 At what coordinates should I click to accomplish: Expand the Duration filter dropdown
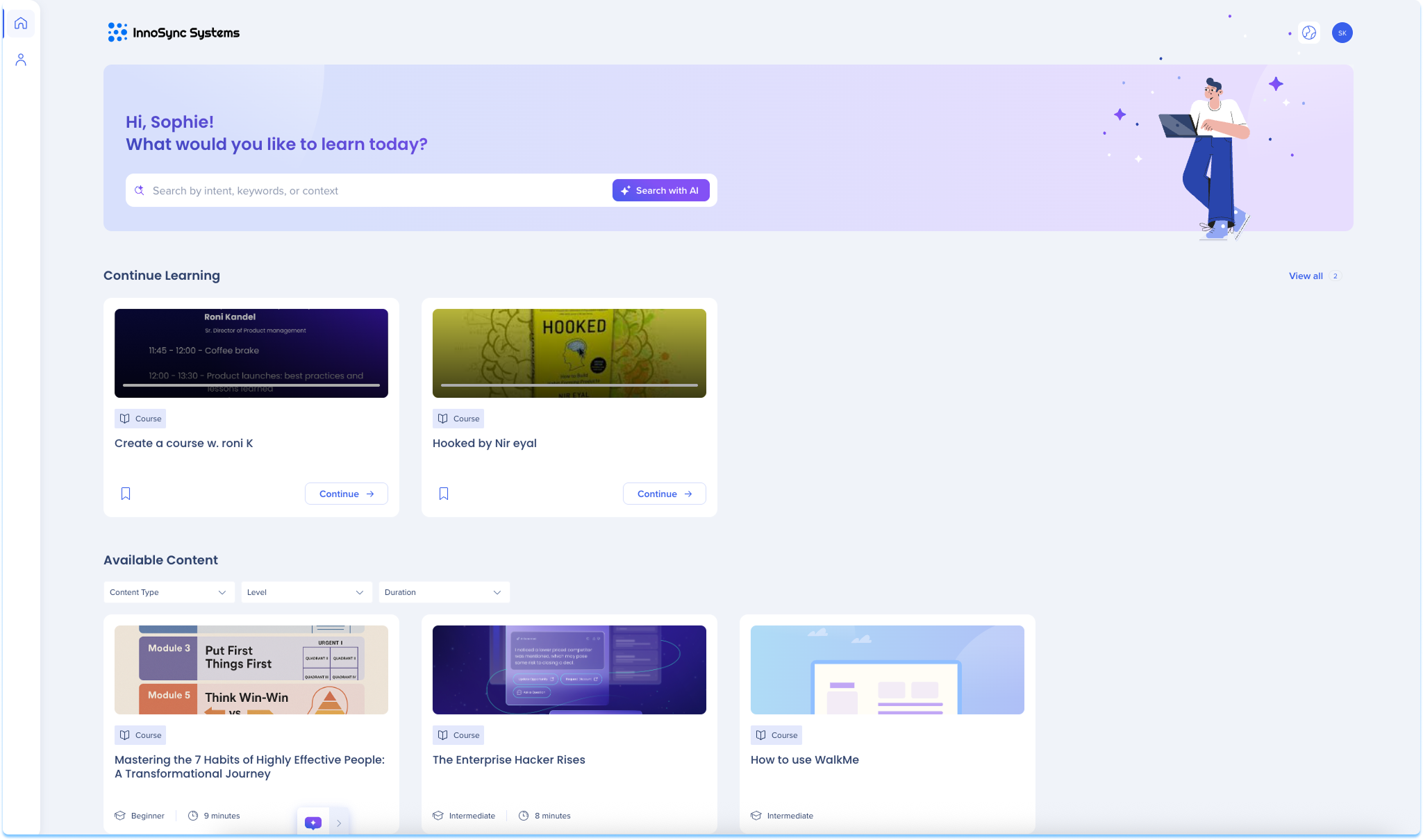443,592
